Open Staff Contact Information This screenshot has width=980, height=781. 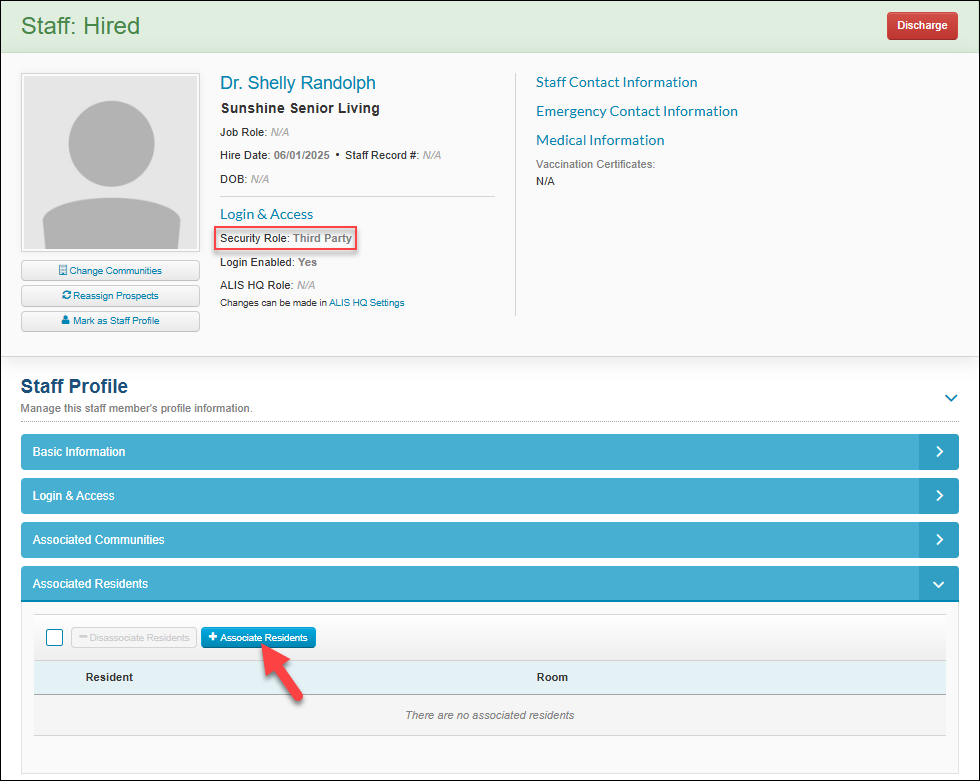pyautogui.click(x=616, y=82)
